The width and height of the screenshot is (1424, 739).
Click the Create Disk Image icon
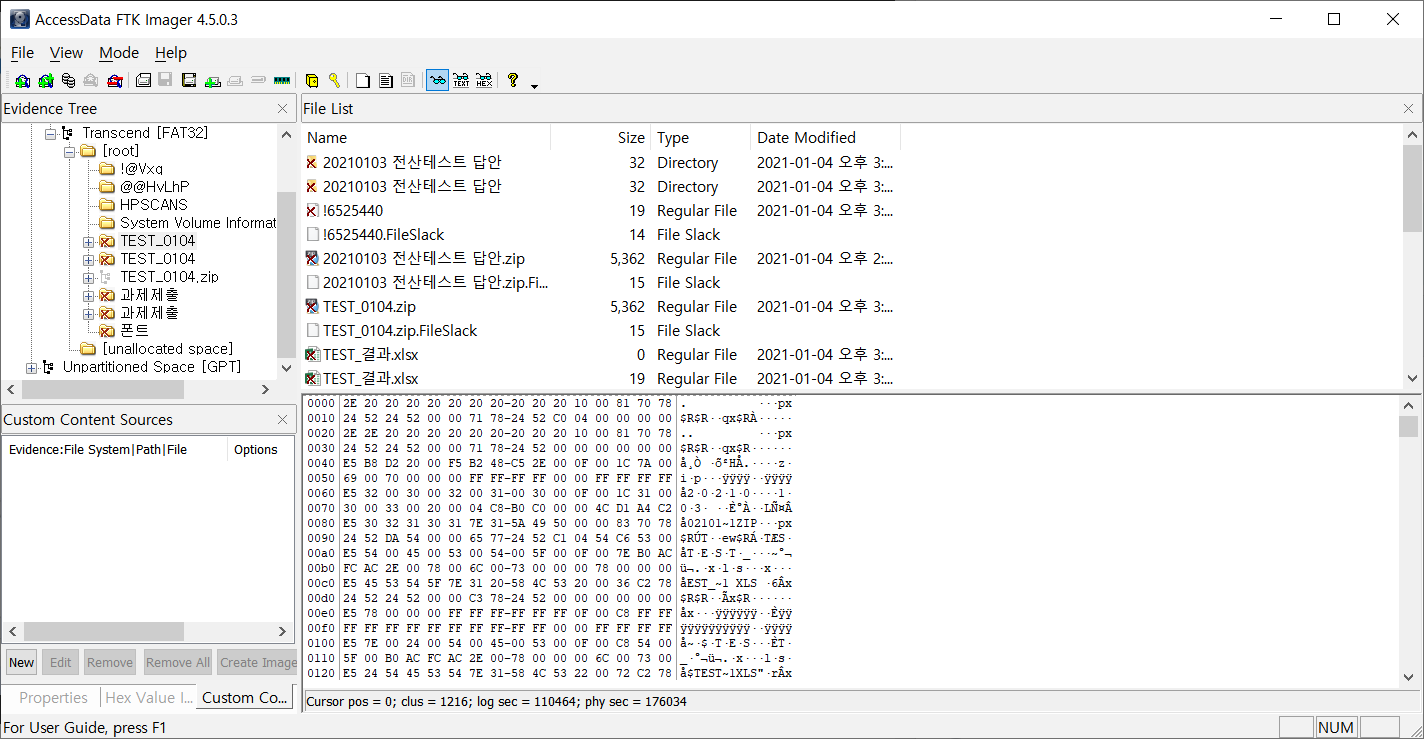point(143,81)
